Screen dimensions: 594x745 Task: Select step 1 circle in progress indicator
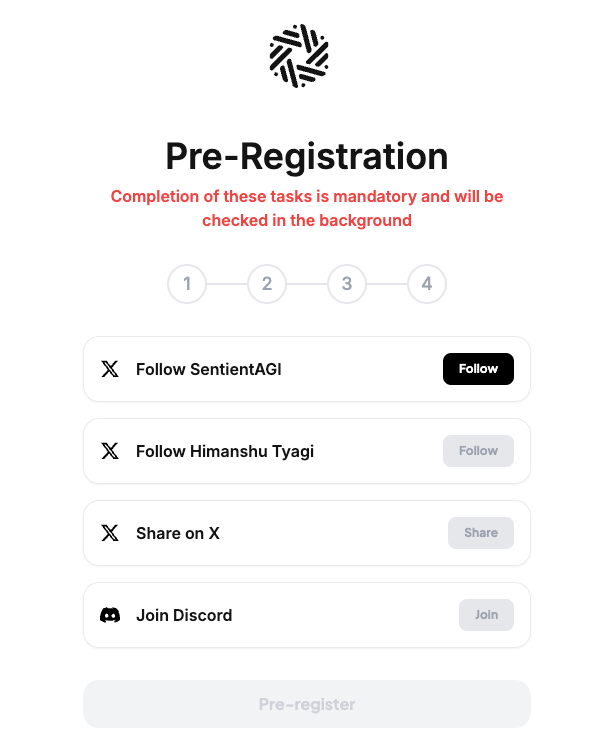187,284
